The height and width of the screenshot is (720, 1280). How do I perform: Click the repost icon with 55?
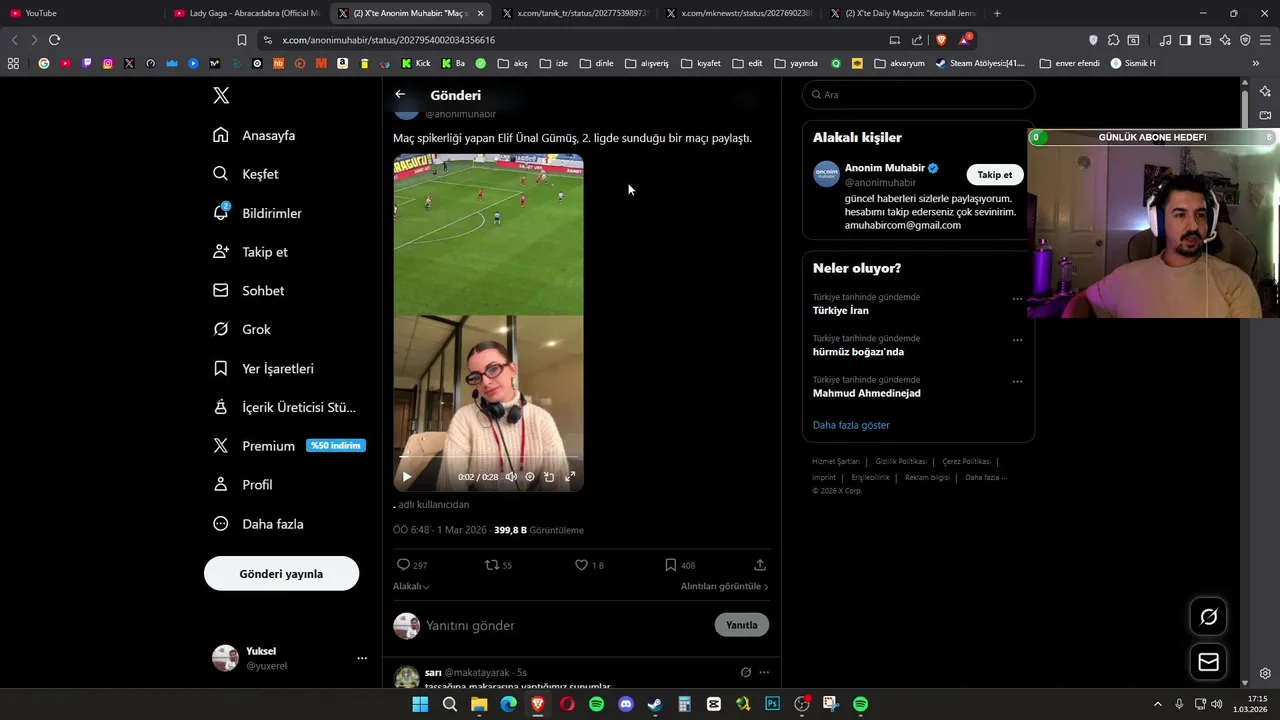pyautogui.click(x=492, y=565)
